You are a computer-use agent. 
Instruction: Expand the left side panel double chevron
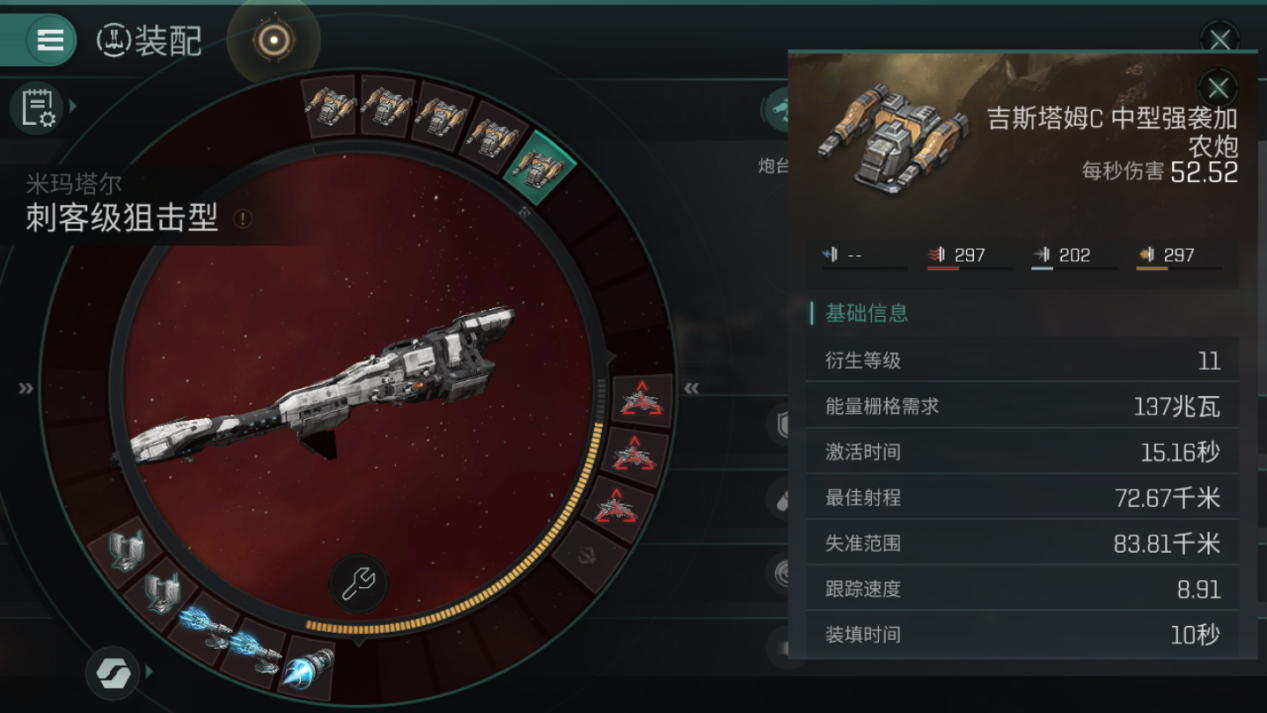[x=25, y=389]
